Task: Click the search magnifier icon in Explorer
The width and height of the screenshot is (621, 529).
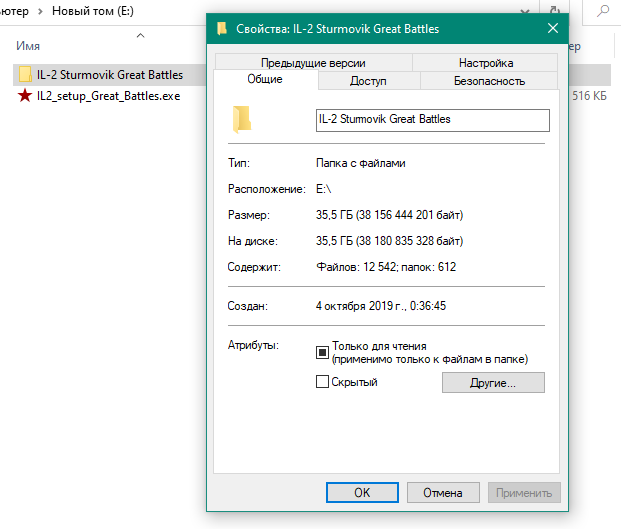Action: [603, 11]
